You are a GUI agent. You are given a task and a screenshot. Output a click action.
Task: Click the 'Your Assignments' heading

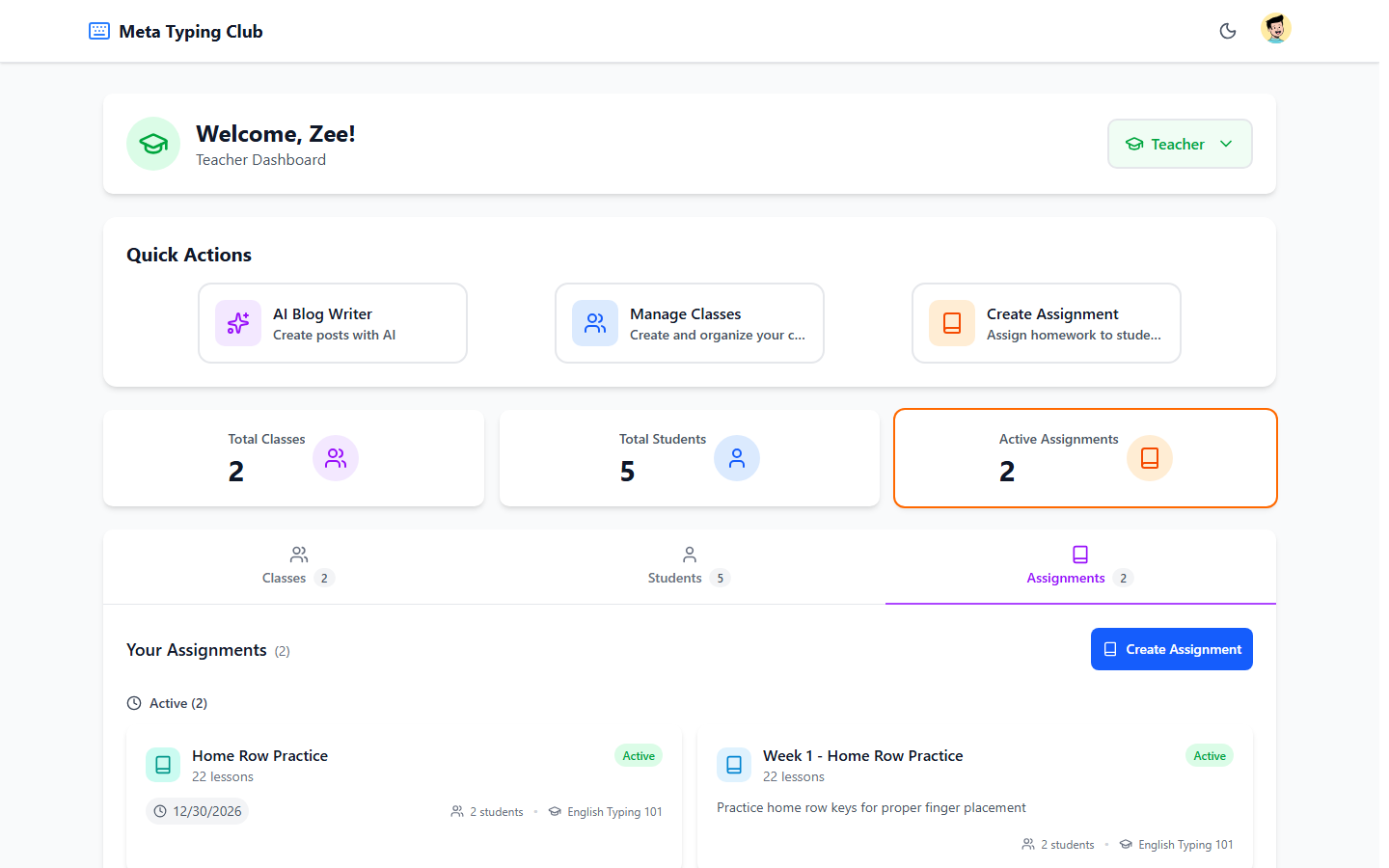(197, 650)
